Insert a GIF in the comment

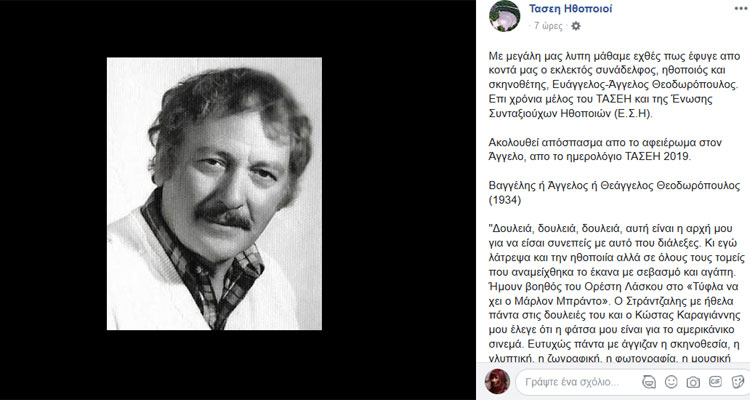pyautogui.click(x=715, y=382)
